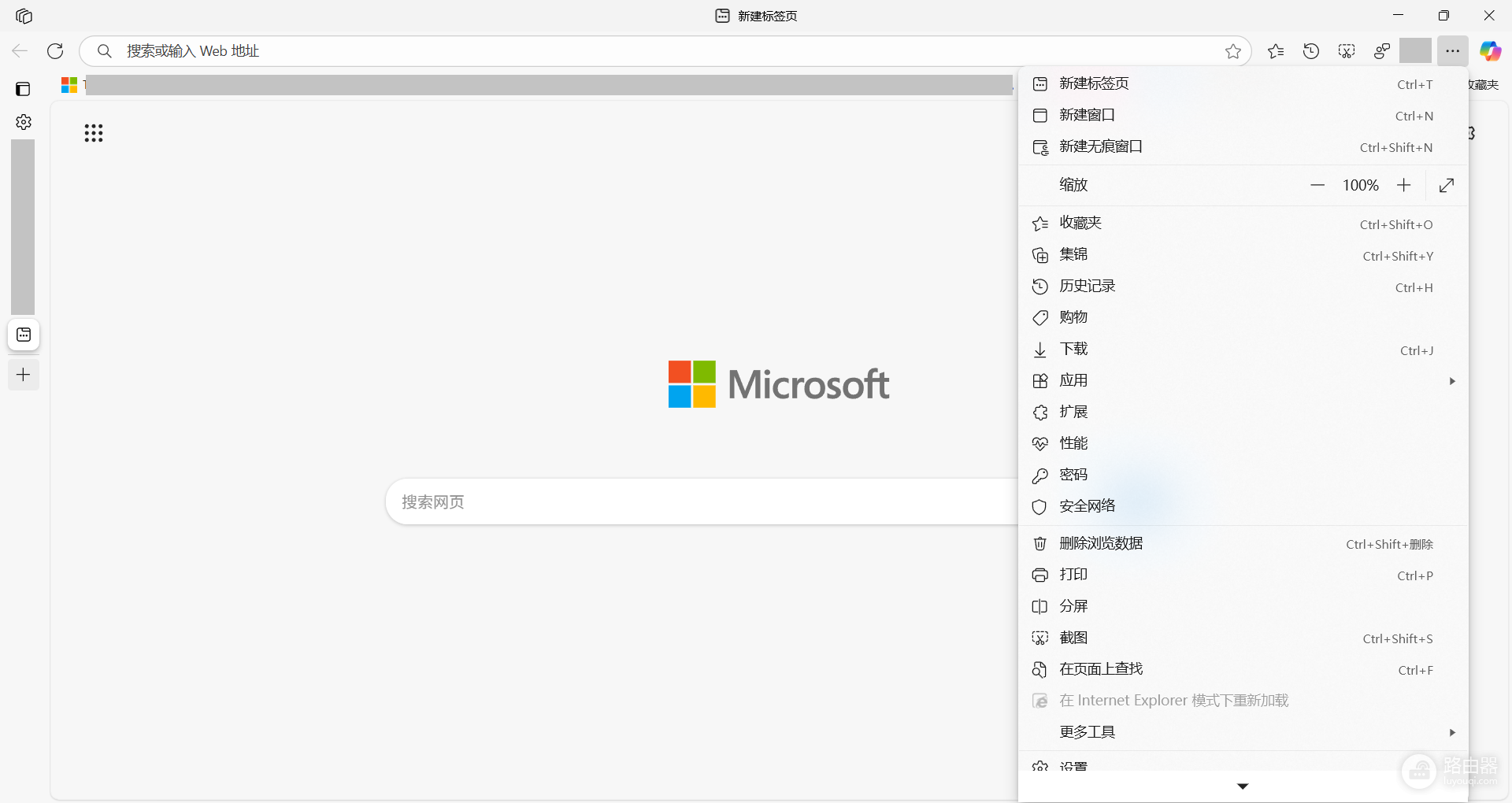
Task: Add a new tab with the plus button
Action: [x=24, y=375]
